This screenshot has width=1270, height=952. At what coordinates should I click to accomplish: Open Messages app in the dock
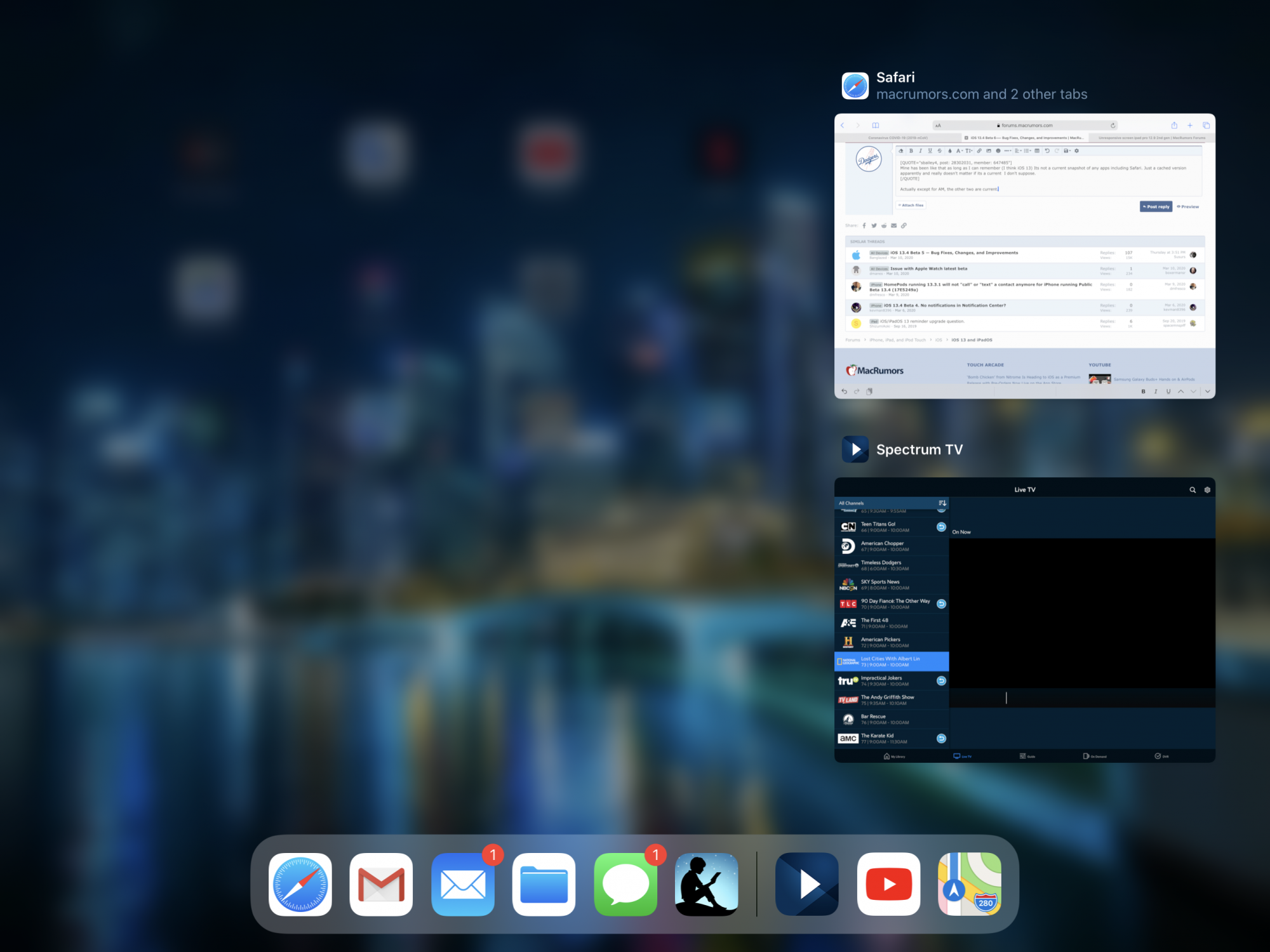(x=625, y=884)
